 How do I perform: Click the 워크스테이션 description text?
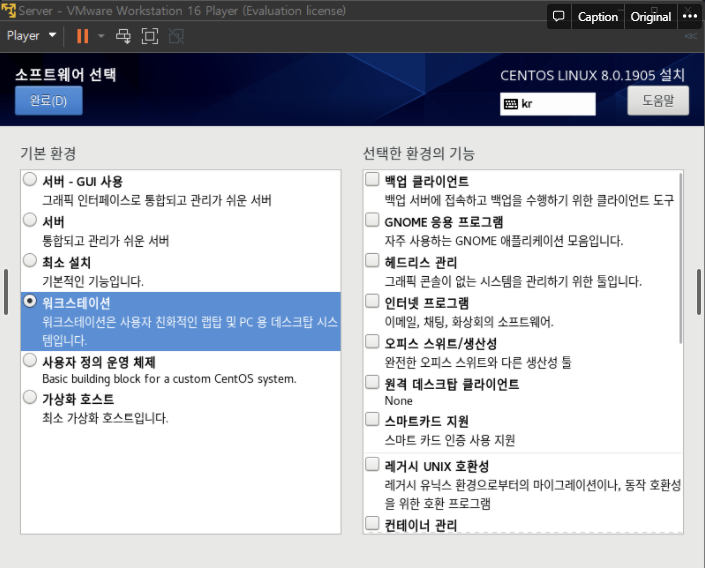click(x=190, y=331)
